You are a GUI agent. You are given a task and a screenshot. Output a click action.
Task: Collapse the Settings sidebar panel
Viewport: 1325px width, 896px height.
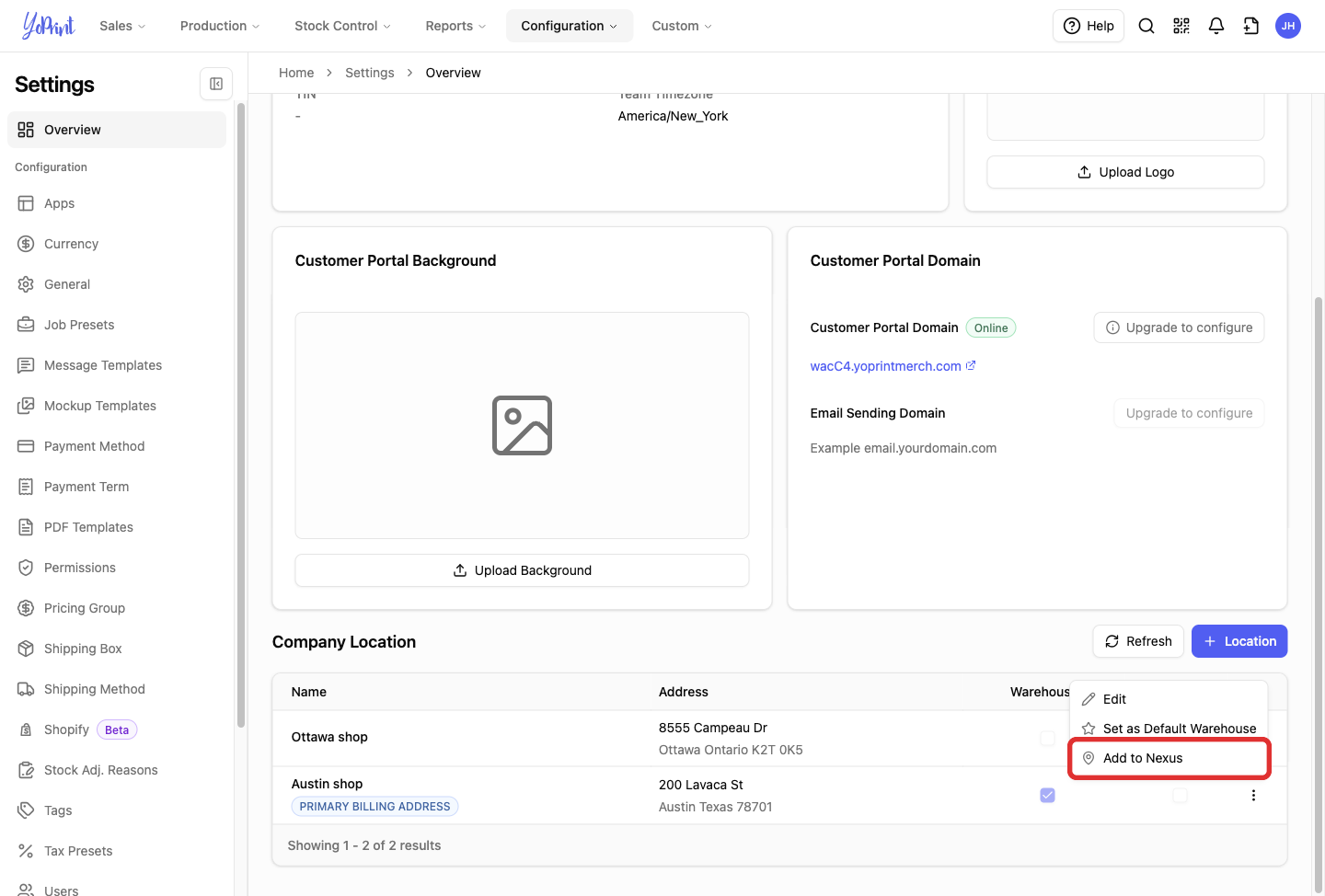tap(216, 84)
